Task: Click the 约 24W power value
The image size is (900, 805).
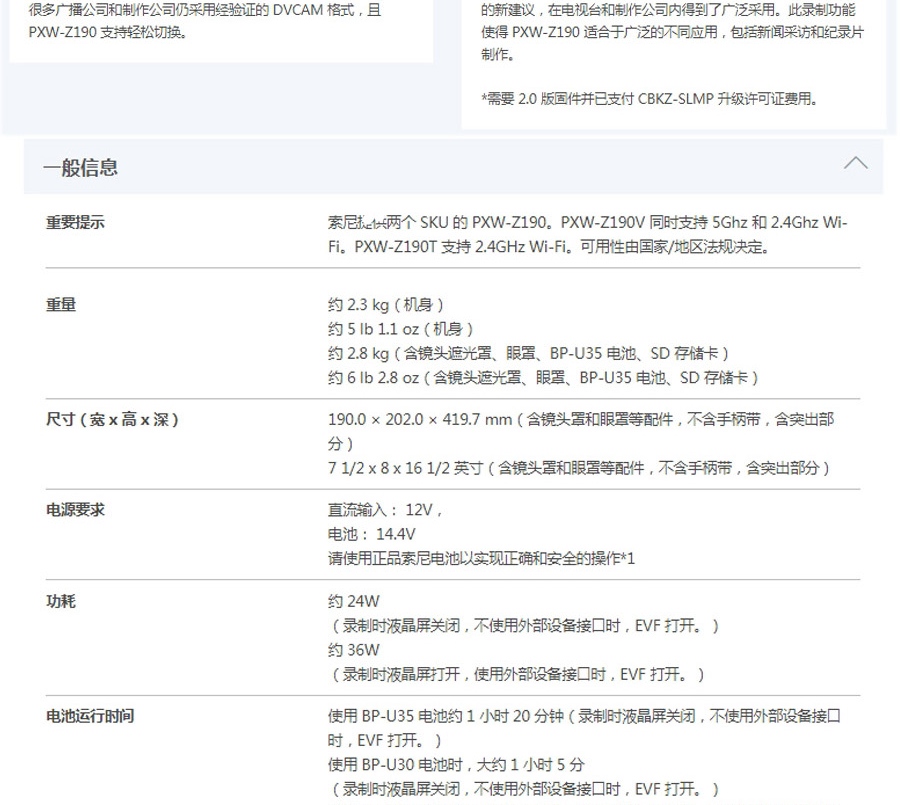Action: tap(354, 601)
